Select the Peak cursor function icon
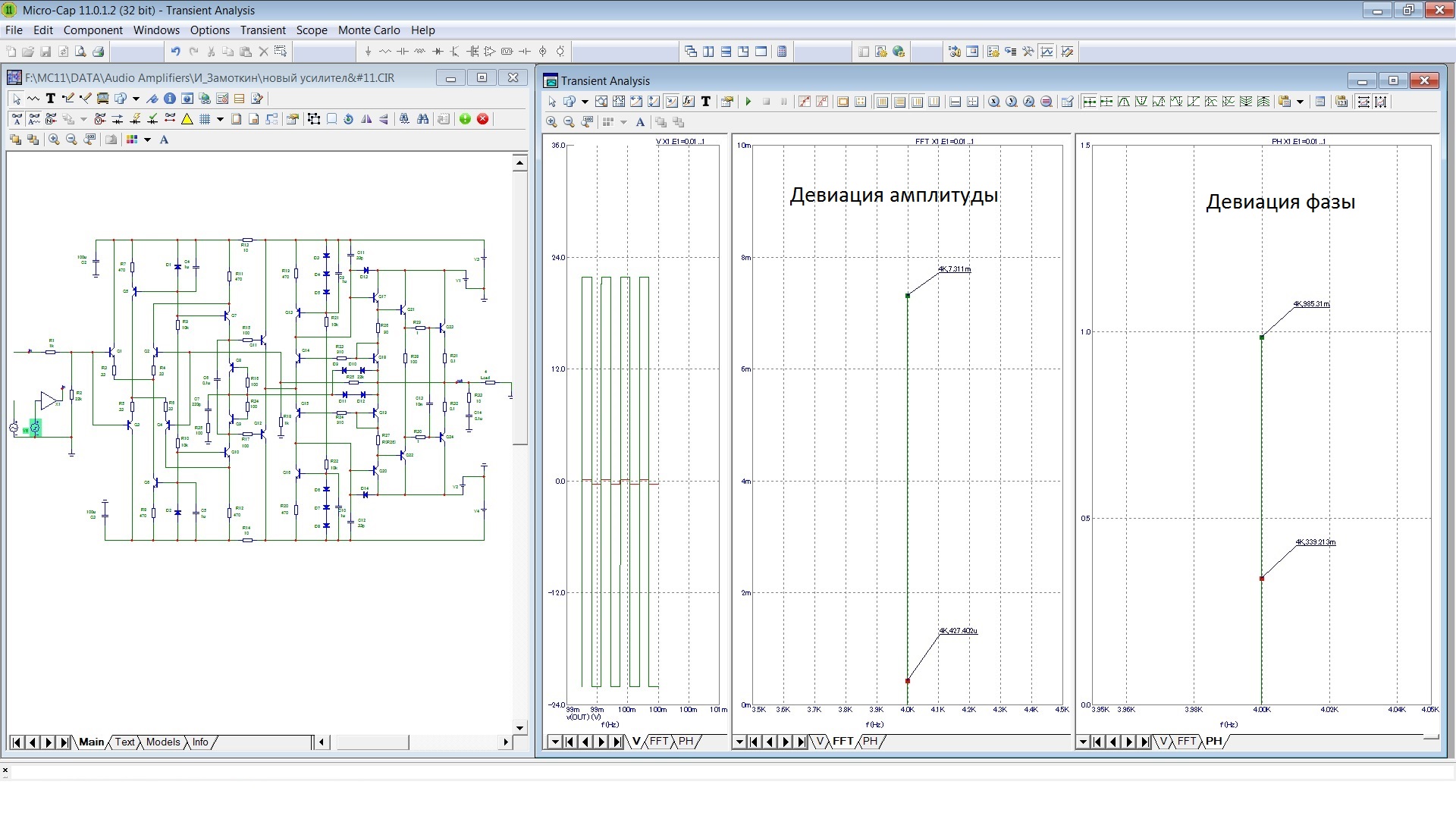1456x819 pixels. 1124,101
